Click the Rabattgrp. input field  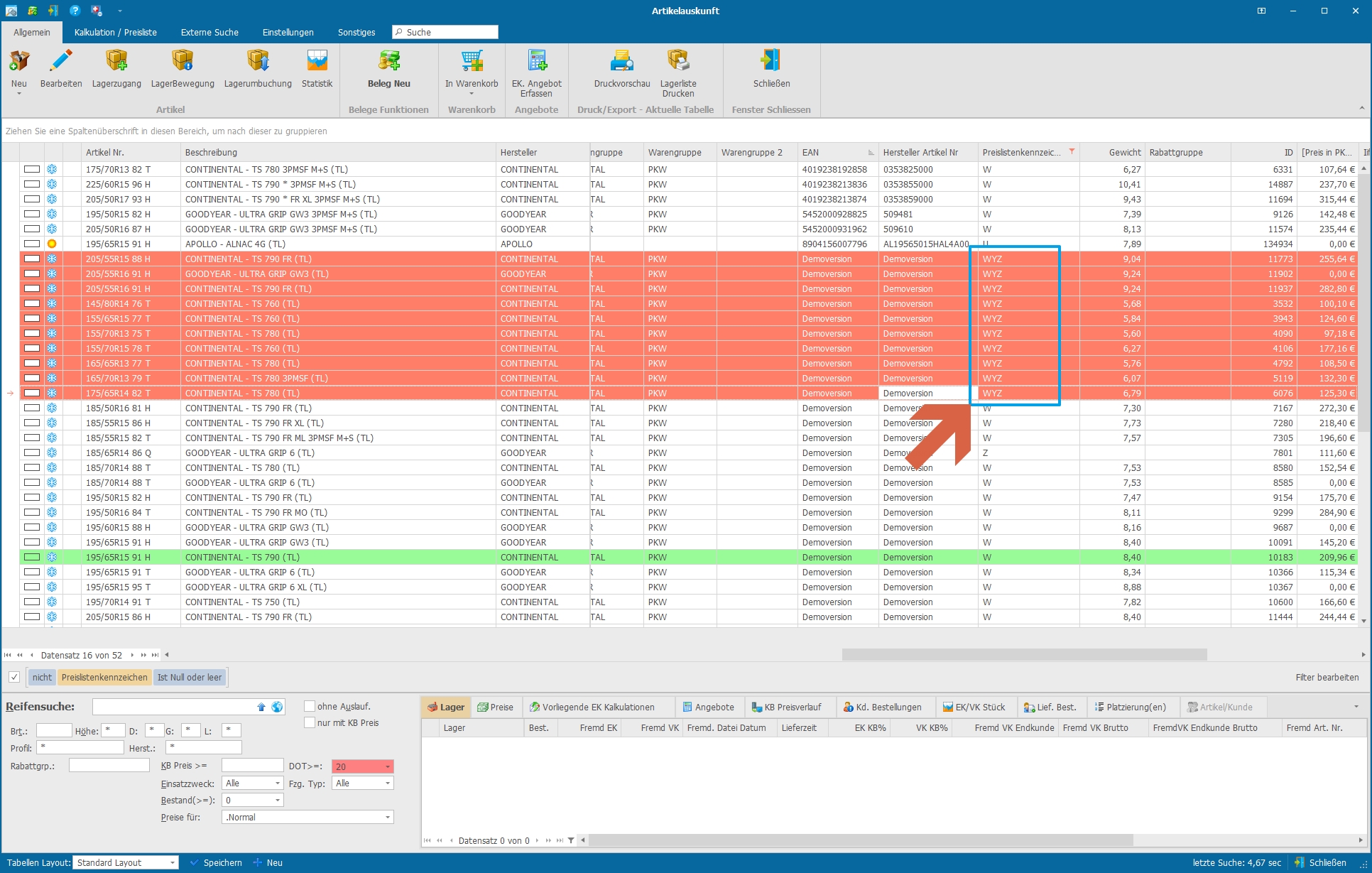click(x=109, y=766)
